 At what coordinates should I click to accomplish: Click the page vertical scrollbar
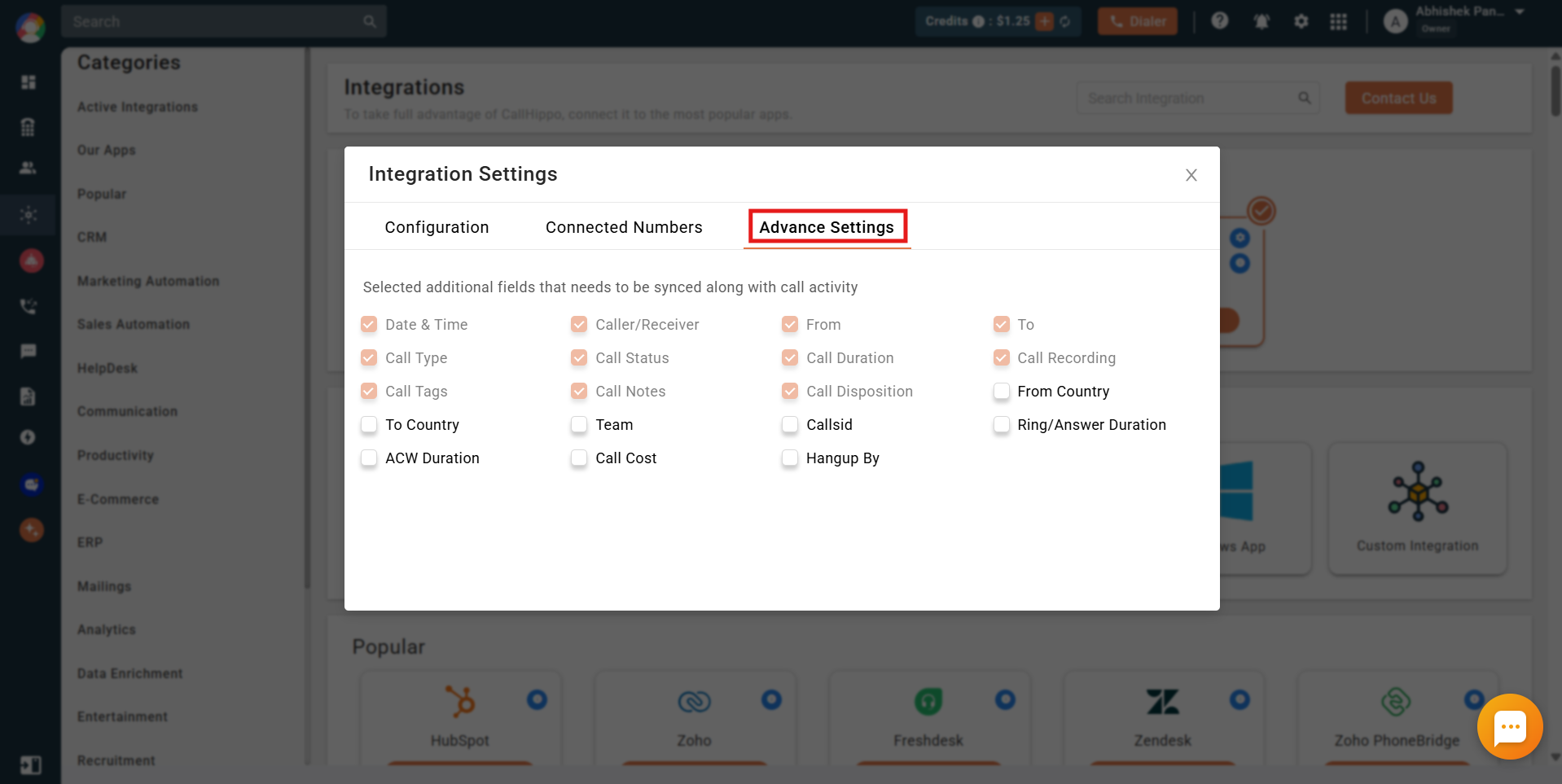pos(1555,90)
